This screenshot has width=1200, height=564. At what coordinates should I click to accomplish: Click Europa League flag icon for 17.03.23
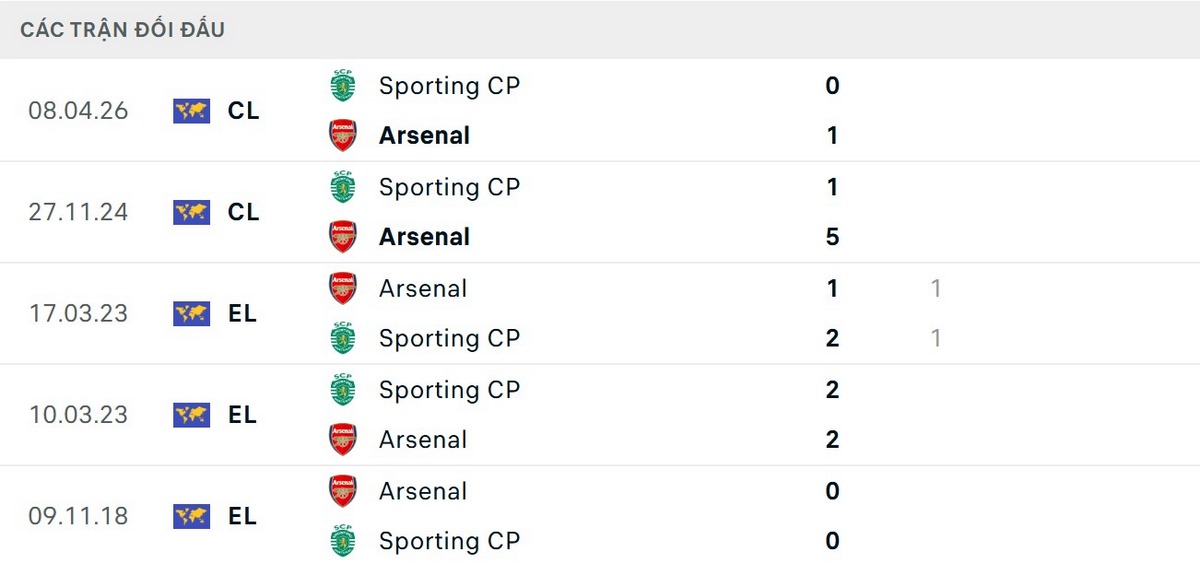(191, 313)
